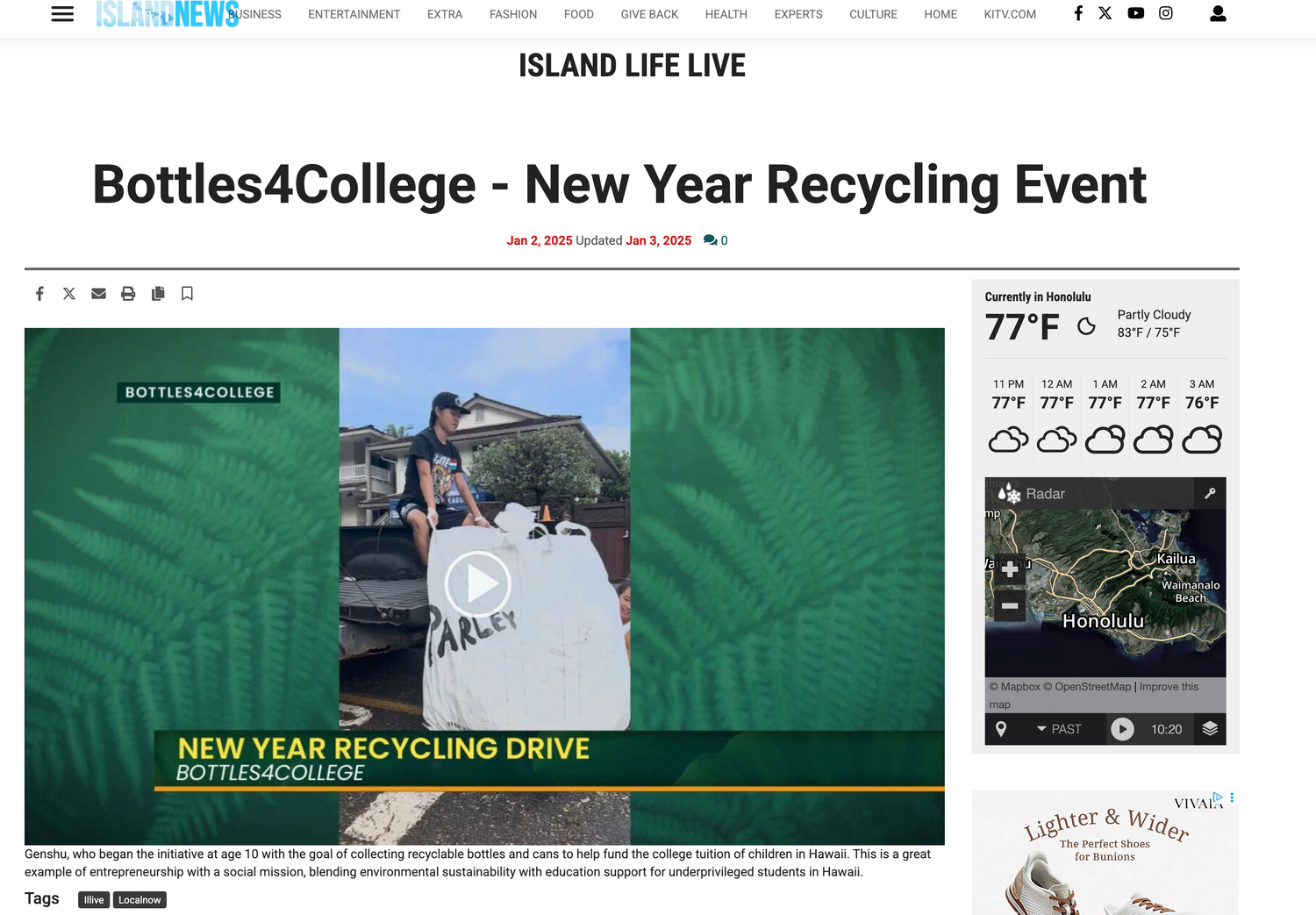The width and height of the screenshot is (1316, 915).
Task: Open the YouTube channel icon in header
Action: click(x=1135, y=13)
